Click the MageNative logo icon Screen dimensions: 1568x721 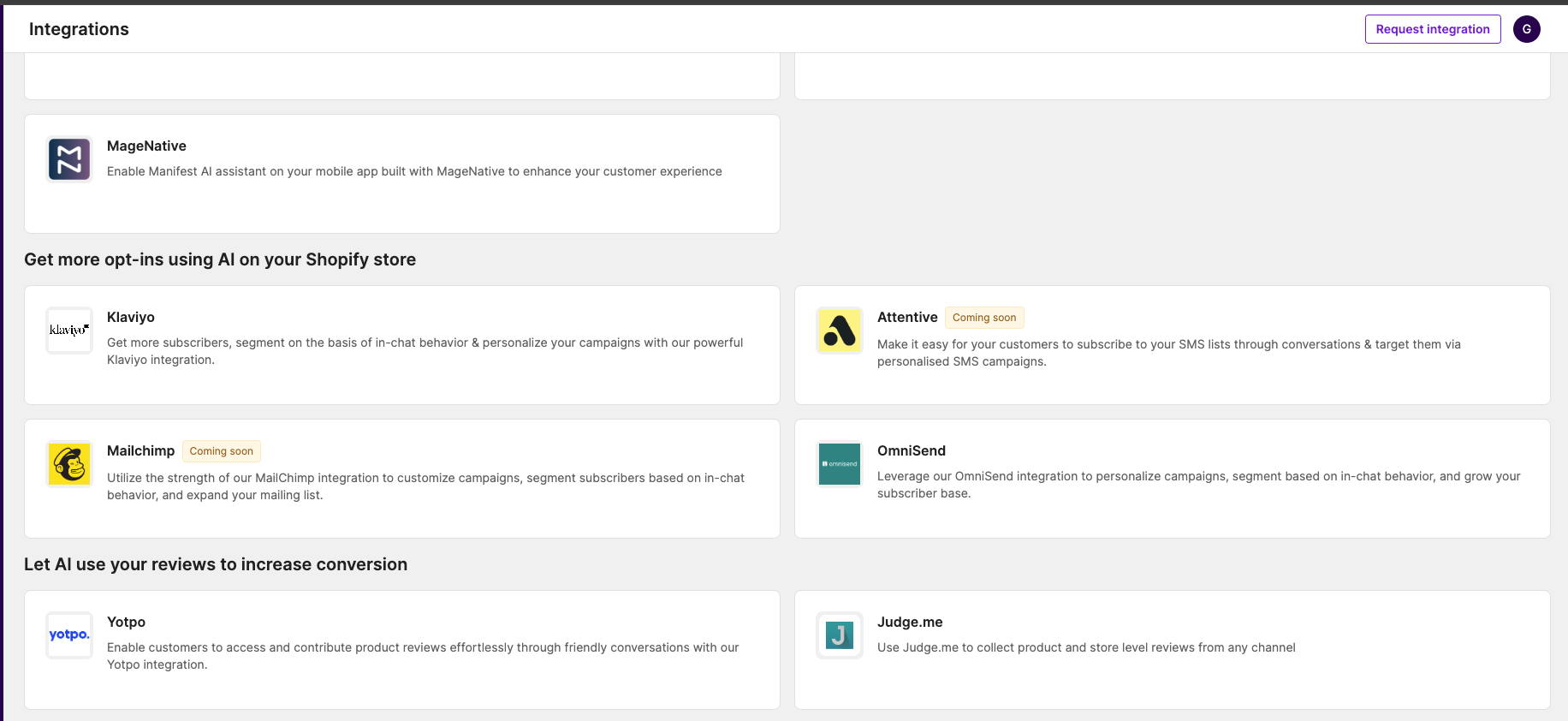(69, 159)
